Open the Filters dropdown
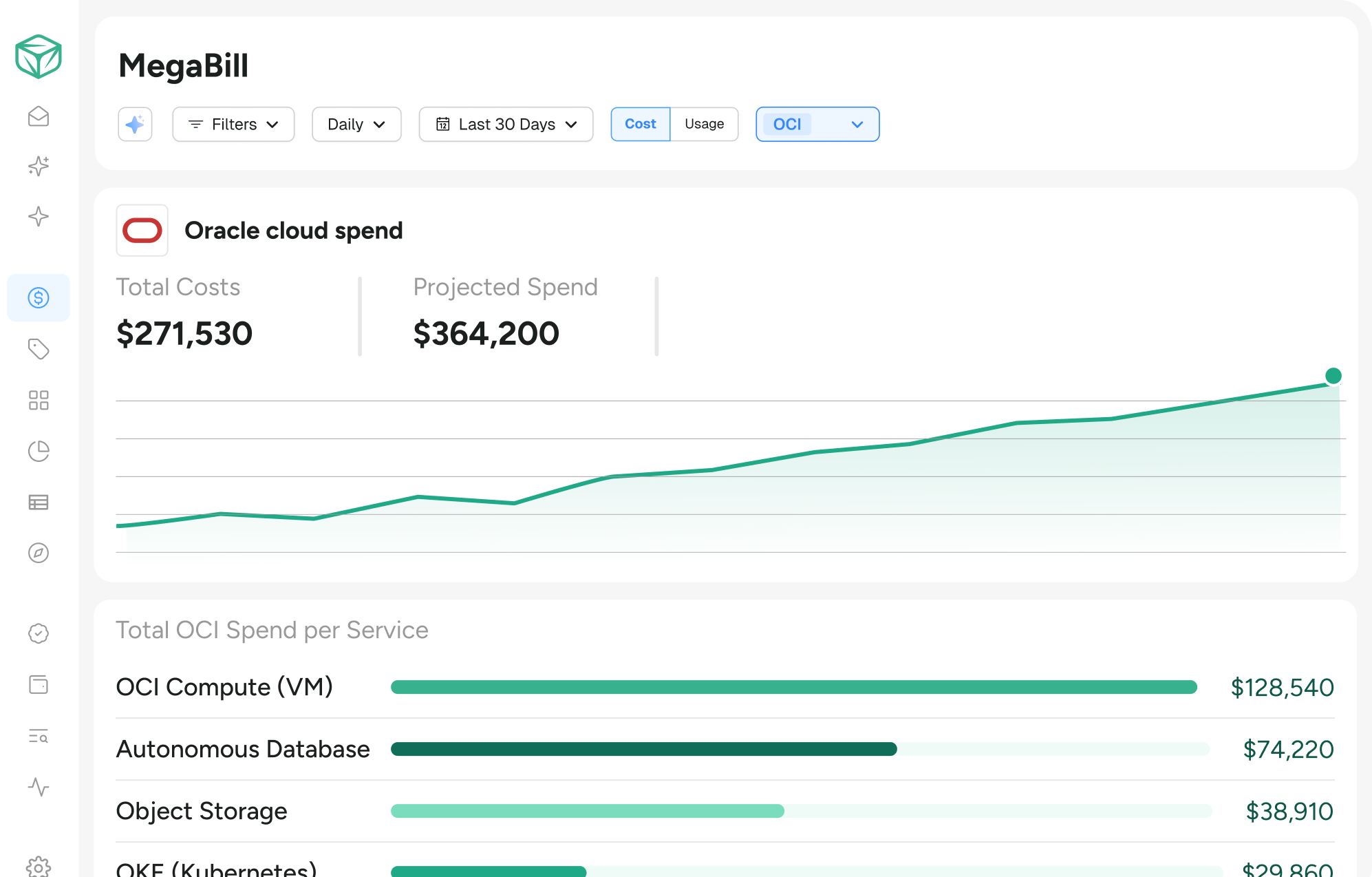 [x=233, y=125]
